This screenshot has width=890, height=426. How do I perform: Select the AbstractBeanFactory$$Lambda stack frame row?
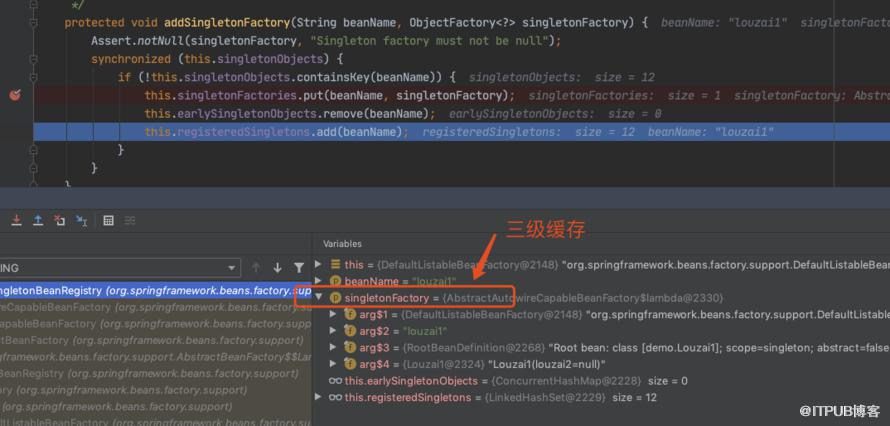coord(156,357)
